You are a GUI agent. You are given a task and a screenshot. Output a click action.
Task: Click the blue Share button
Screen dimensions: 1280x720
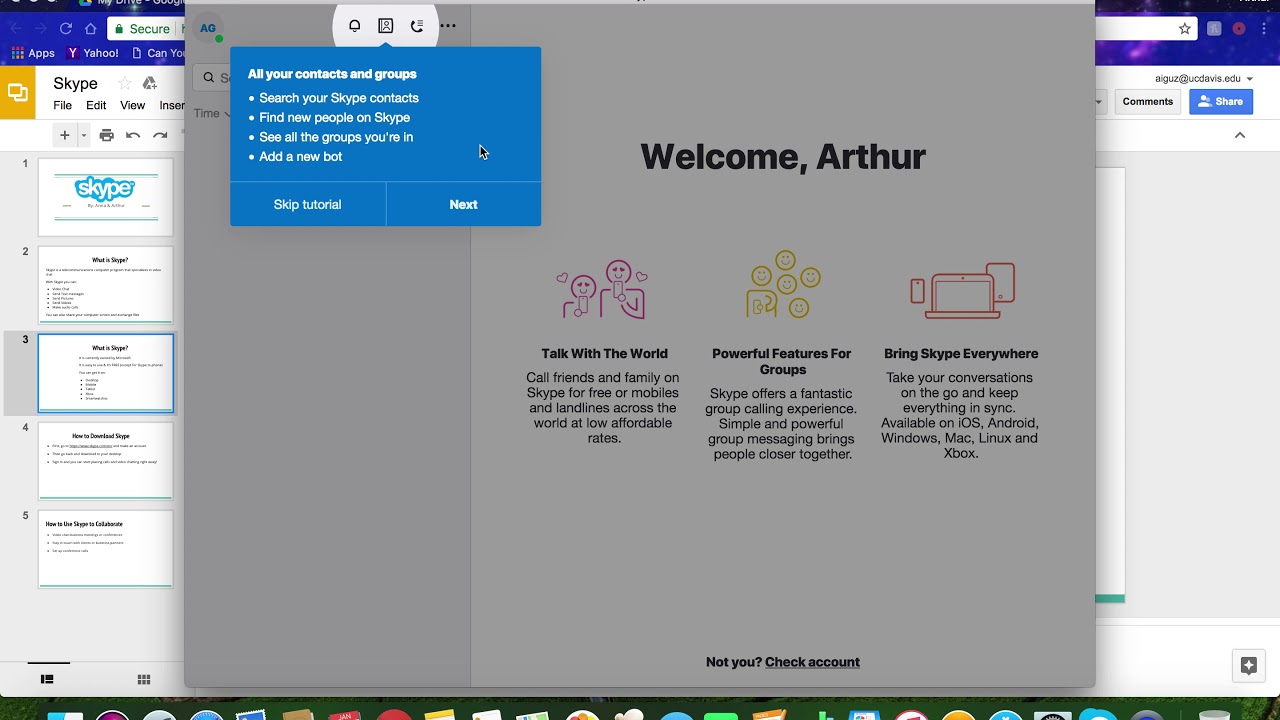tap(1221, 101)
